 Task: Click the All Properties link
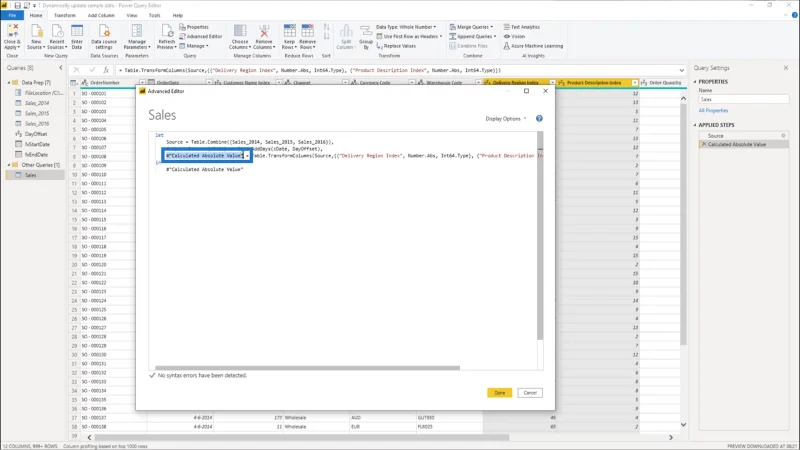click(x=713, y=111)
